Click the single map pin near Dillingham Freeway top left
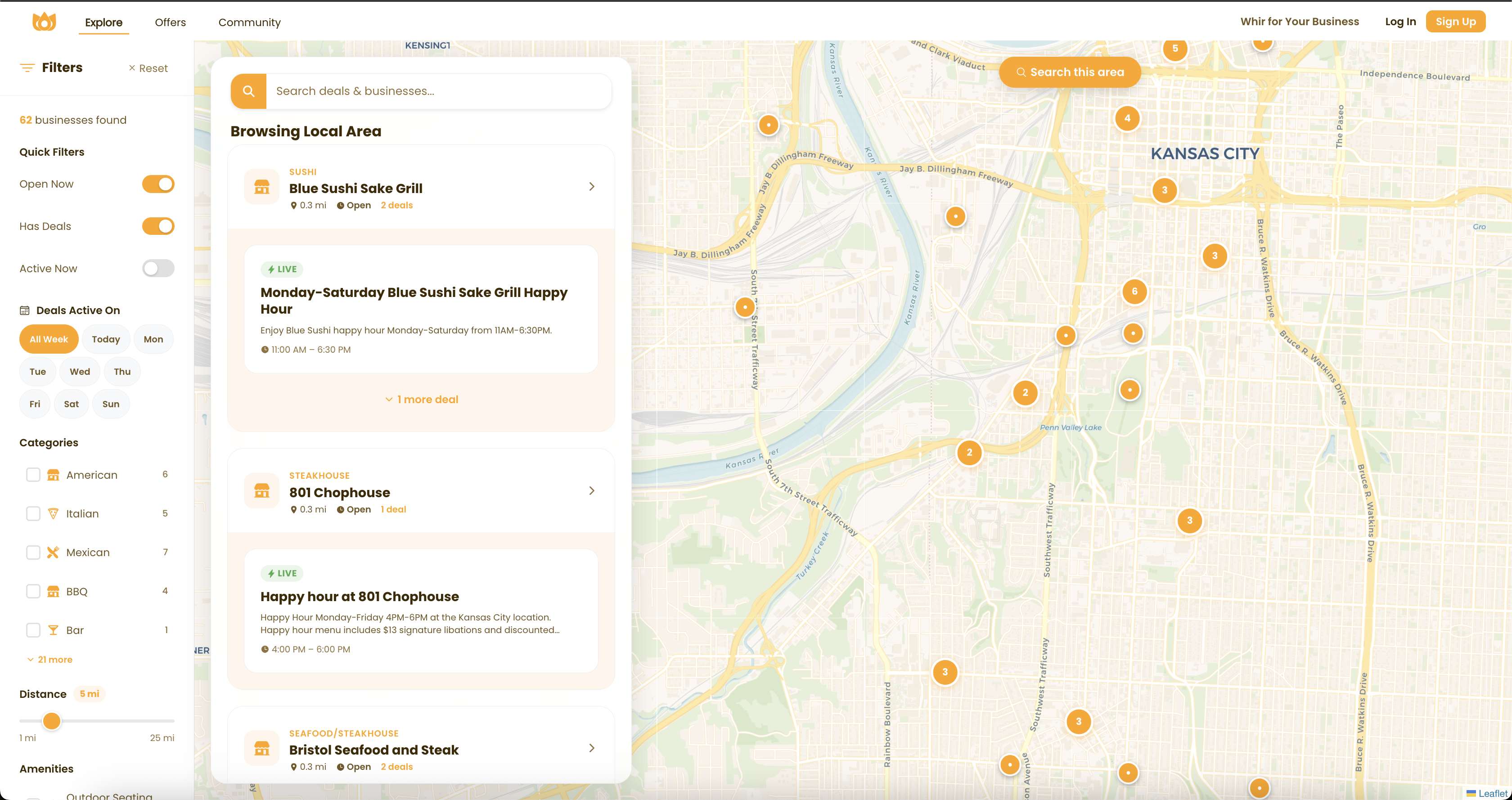The image size is (1512, 800). point(768,125)
